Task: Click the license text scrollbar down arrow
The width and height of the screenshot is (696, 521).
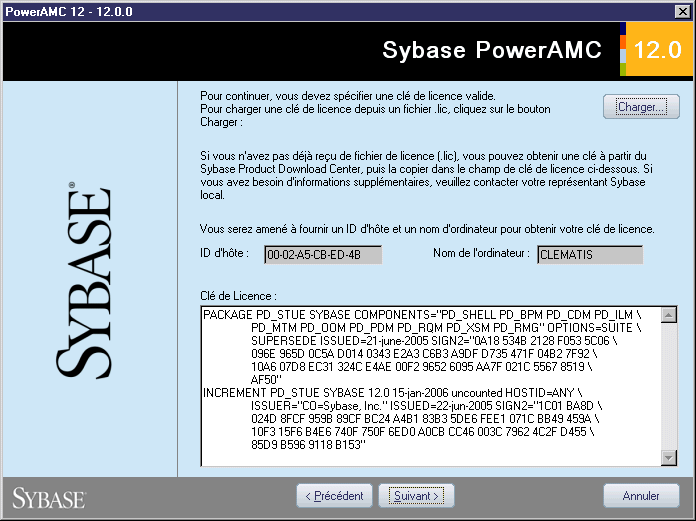Action: [669, 457]
